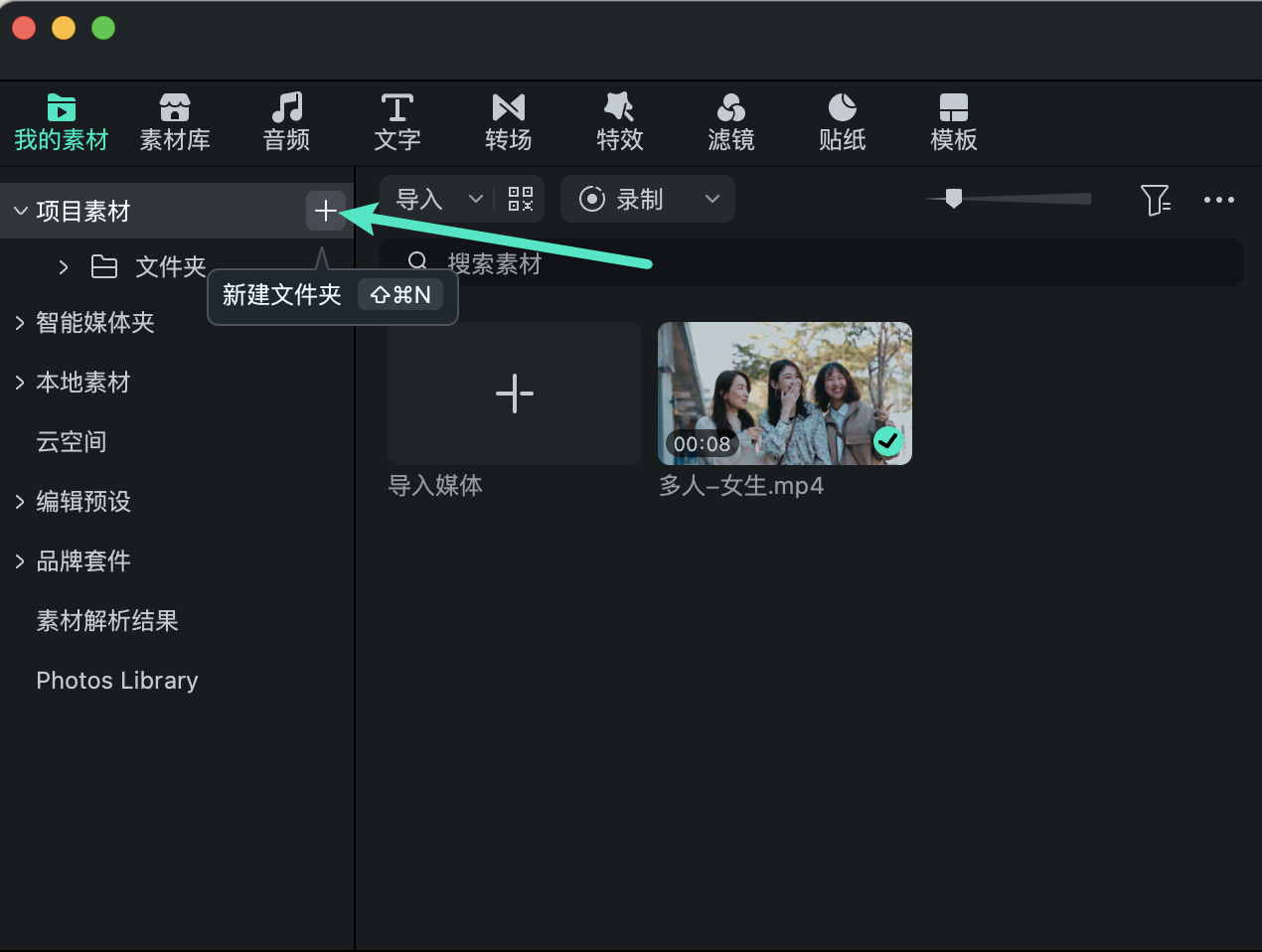1262x952 pixels.
Task: Click the 导入媒体 plus tile
Action: (515, 394)
